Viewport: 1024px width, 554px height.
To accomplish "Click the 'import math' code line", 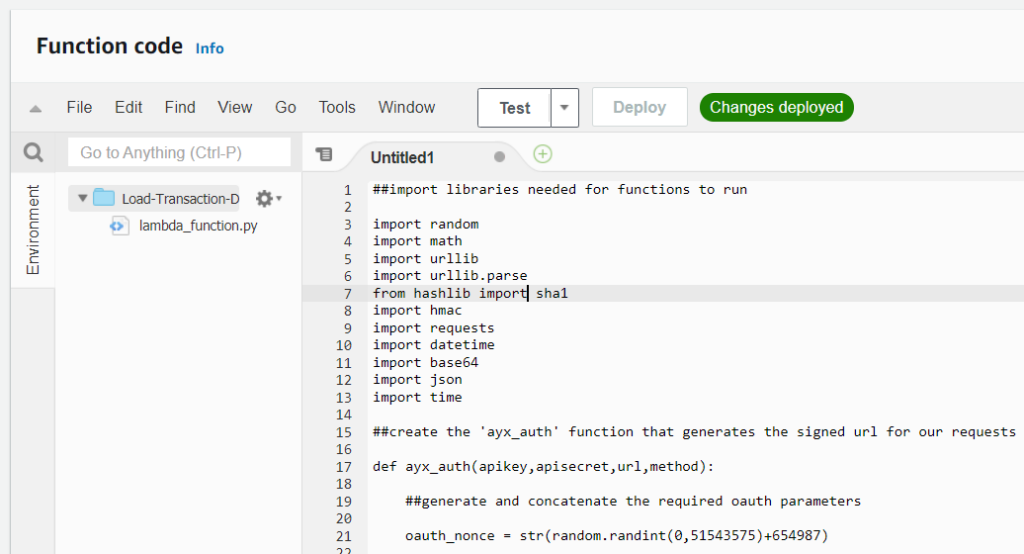I will pyautogui.click(x=417, y=241).
